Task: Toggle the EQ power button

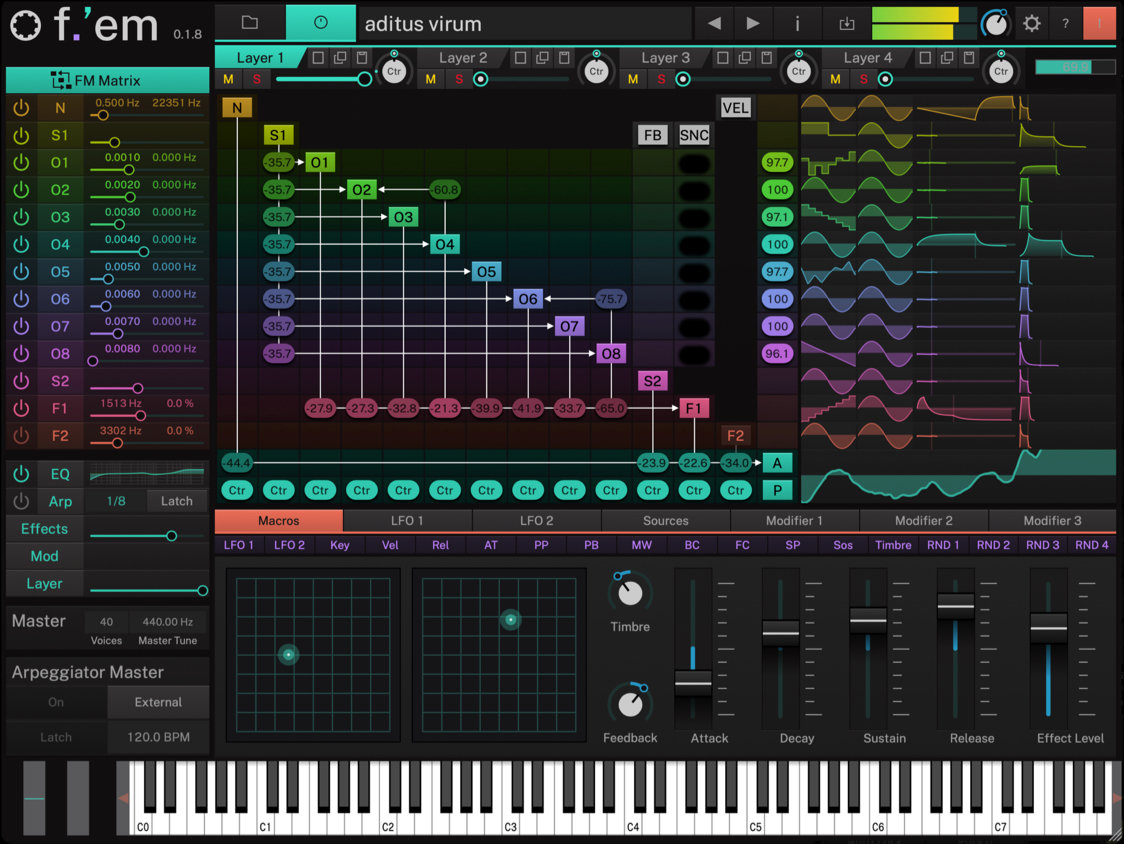Action: (21, 473)
